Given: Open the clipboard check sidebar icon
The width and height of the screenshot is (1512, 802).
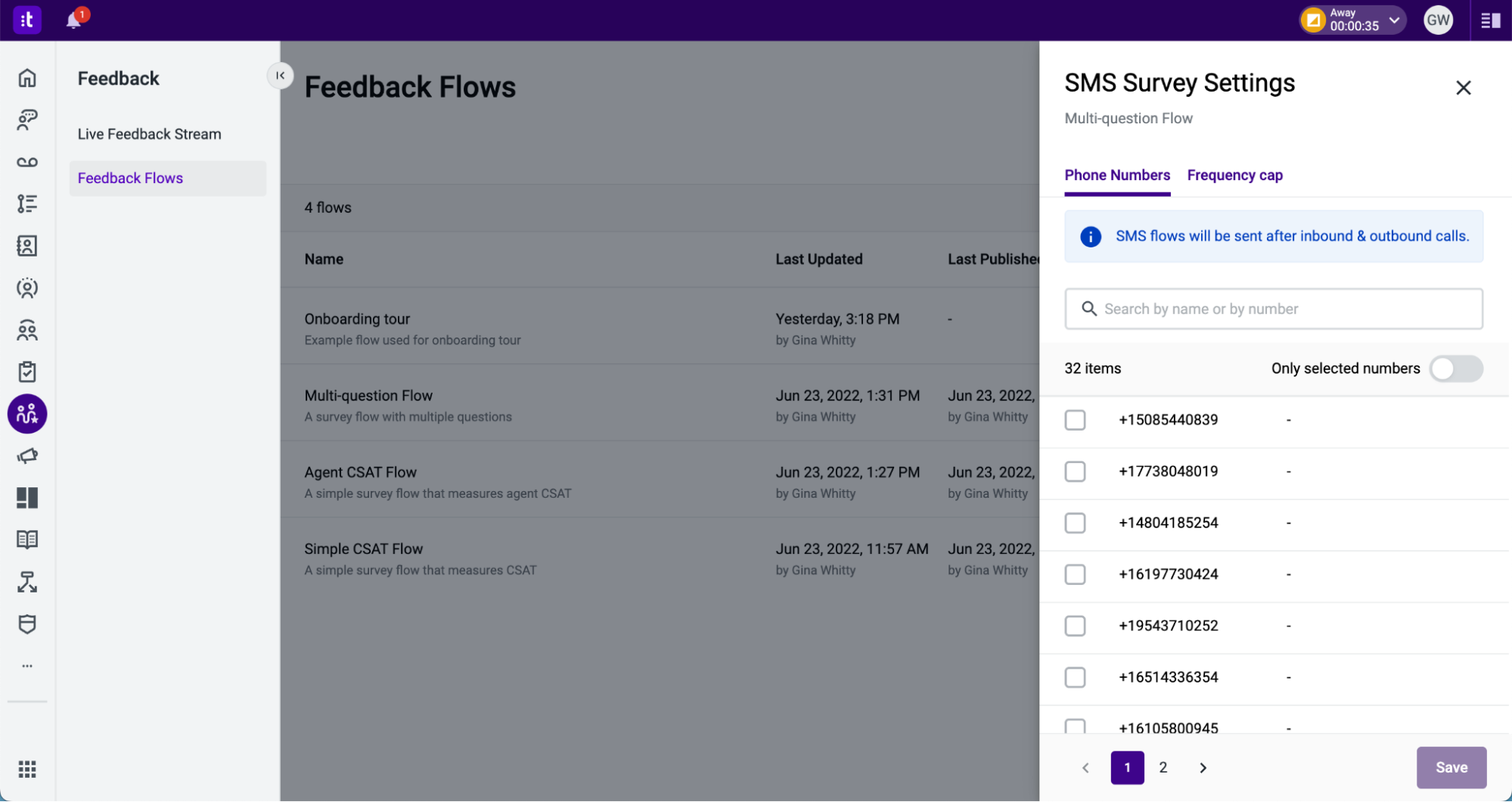Looking at the screenshot, I should (x=27, y=371).
